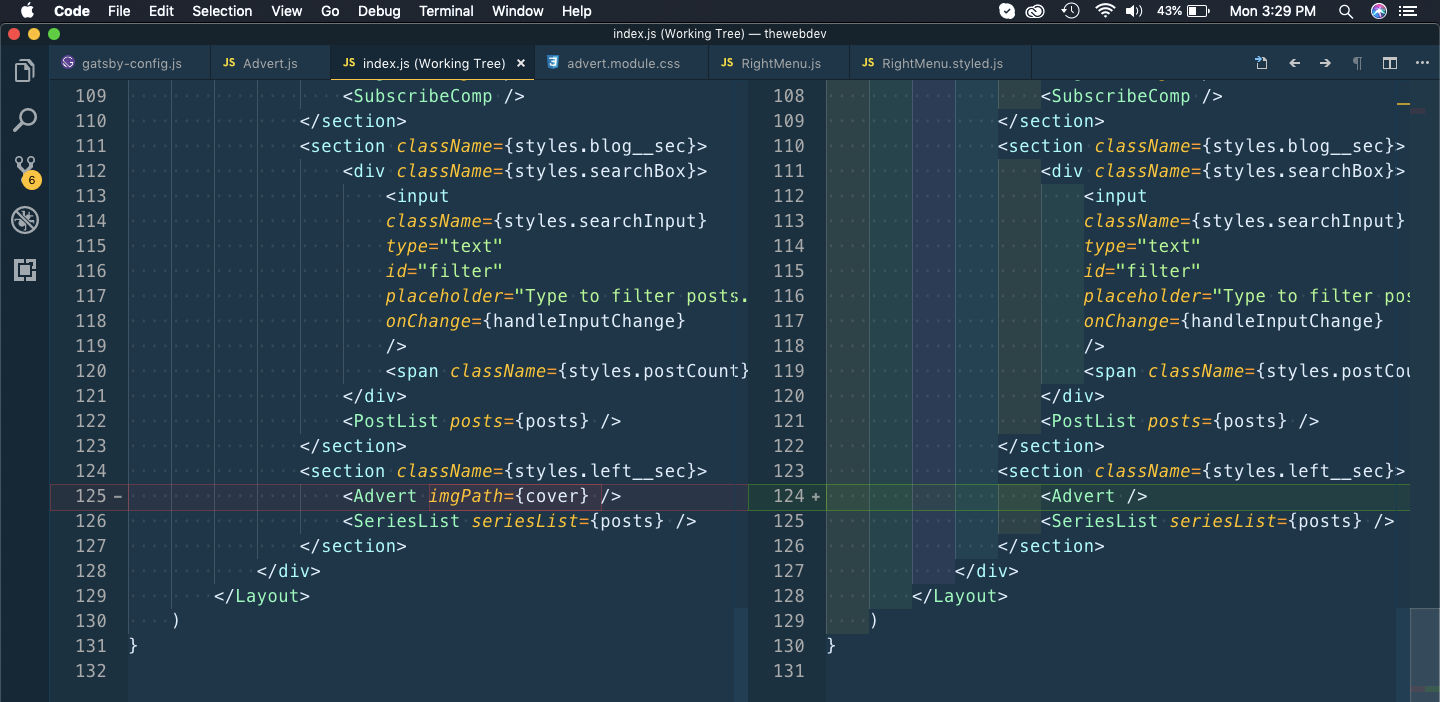Open the Debug menu
Screen dimensions: 1440x702
tap(379, 11)
